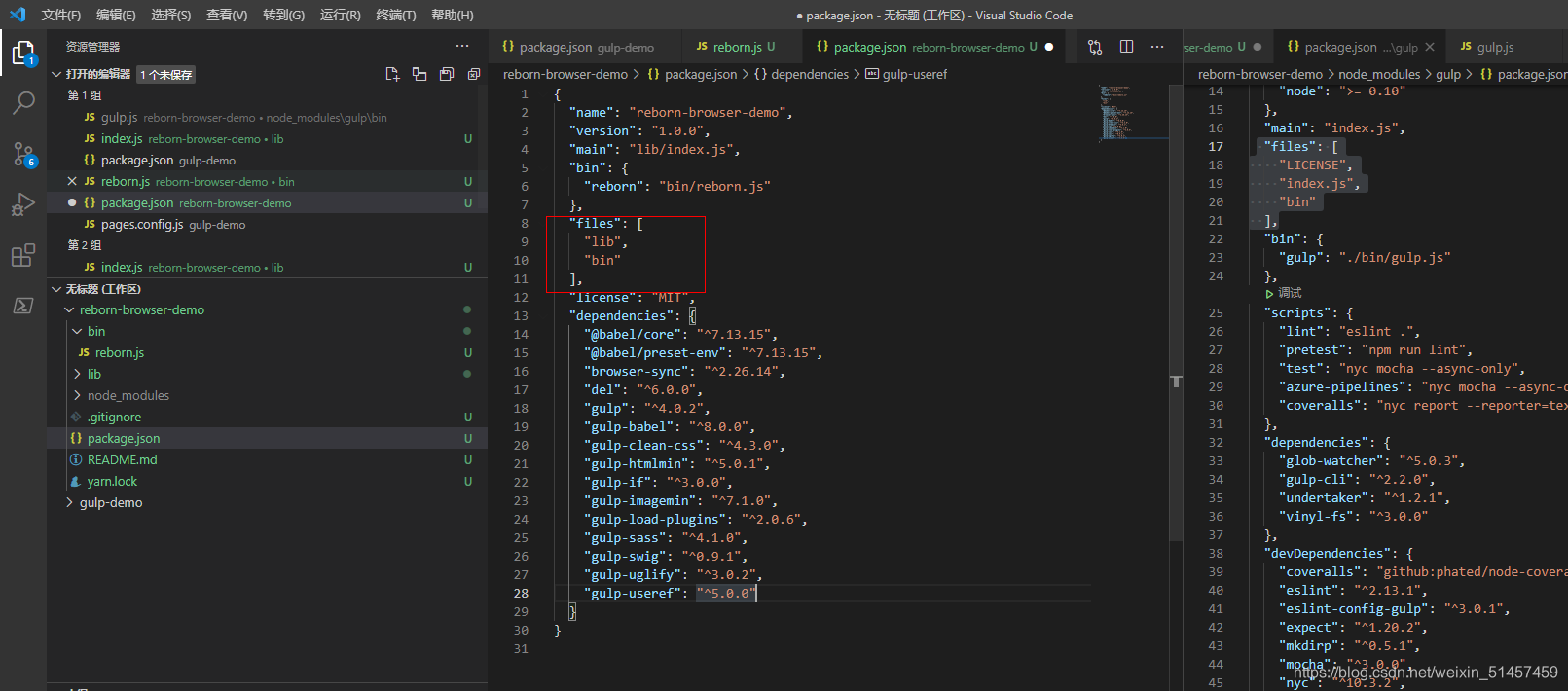
Task: Click the 1 个未保存 badge
Action: coord(165,75)
